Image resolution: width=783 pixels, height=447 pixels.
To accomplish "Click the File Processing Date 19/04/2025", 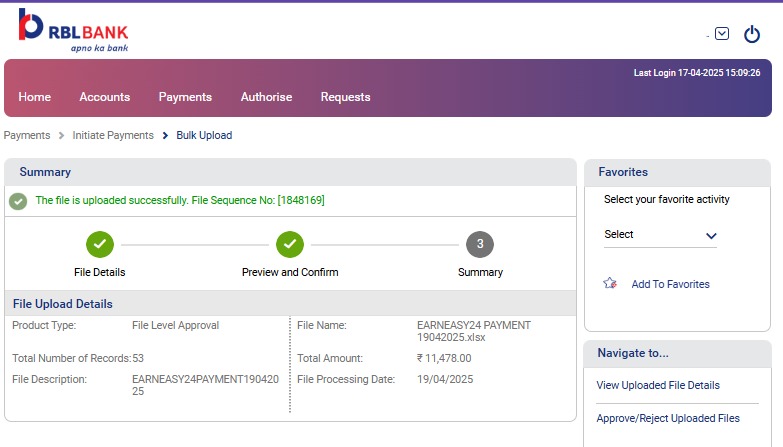I will (445, 380).
